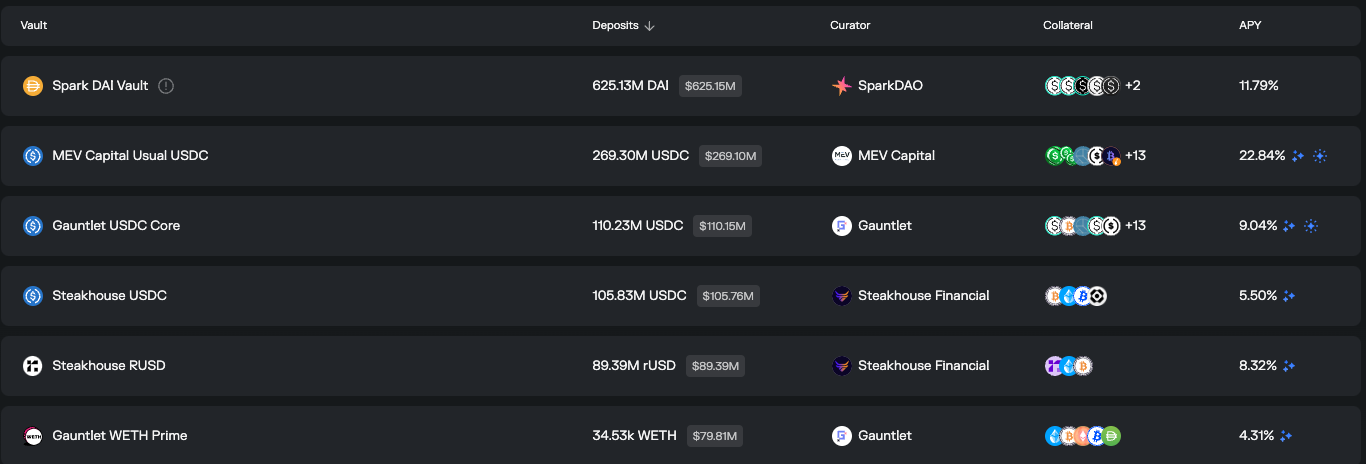The height and width of the screenshot is (464, 1366).
Task: Expand the +2 collateral list for Spark DAI
Action: [x=1133, y=86]
